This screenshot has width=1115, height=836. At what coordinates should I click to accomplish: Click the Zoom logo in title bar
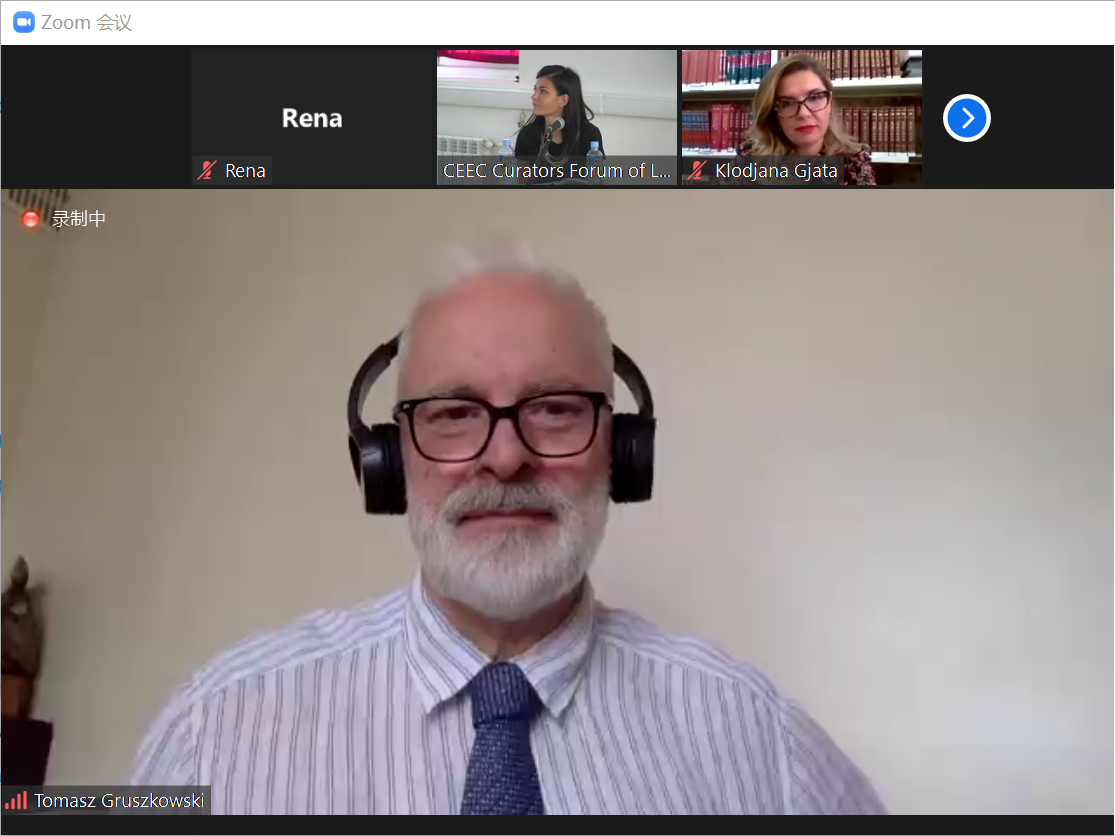pos(23,22)
